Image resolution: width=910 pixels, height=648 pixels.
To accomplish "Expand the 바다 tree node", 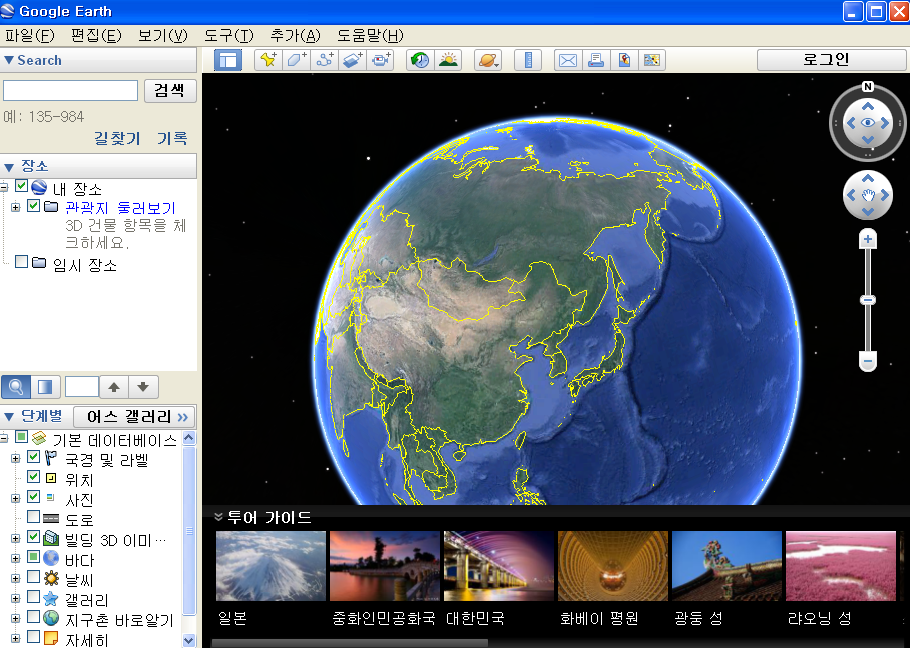I will coord(16,559).
